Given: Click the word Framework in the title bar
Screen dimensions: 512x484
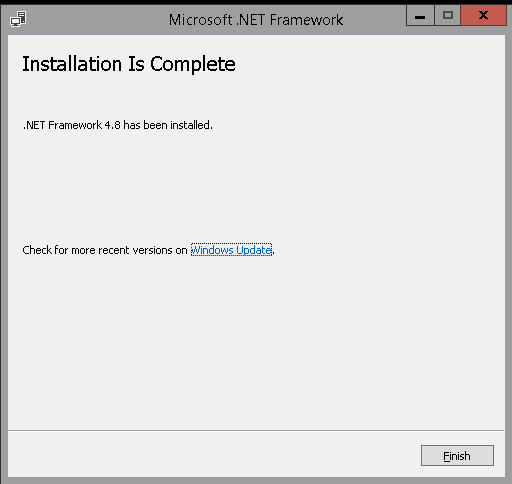Looking at the screenshot, I should [306, 20].
